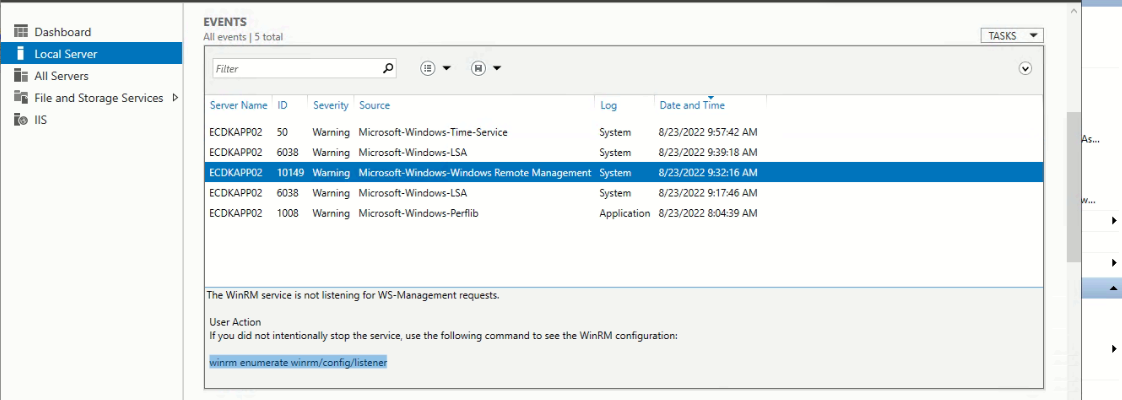Click File and Storage Services icon
The image size is (1122, 400).
[21, 98]
